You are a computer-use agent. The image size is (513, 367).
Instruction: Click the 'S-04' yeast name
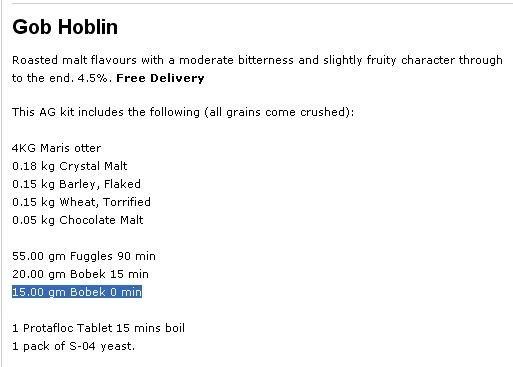[x=82, y=346]
